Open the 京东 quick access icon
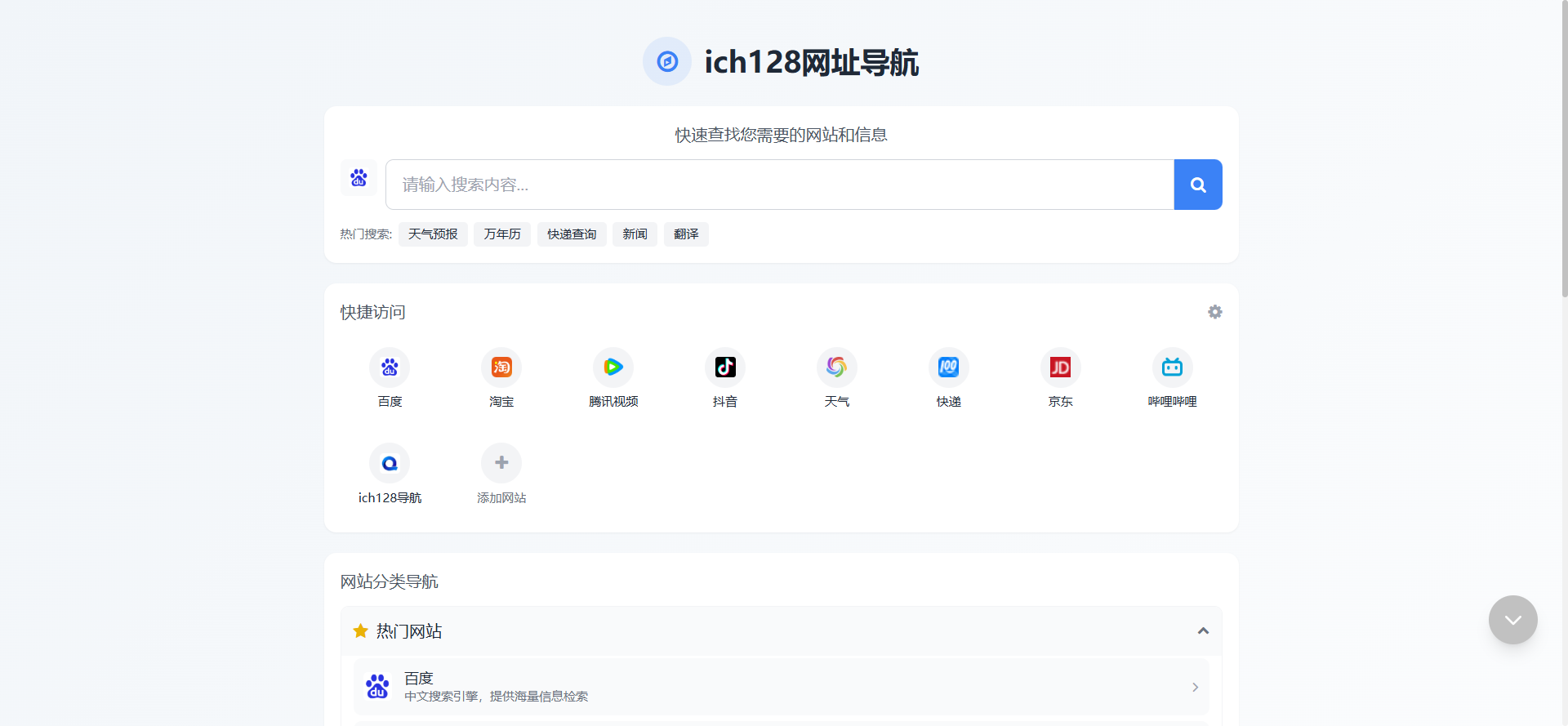This screenshot has width=1568, height=726. coord(1061,367)
